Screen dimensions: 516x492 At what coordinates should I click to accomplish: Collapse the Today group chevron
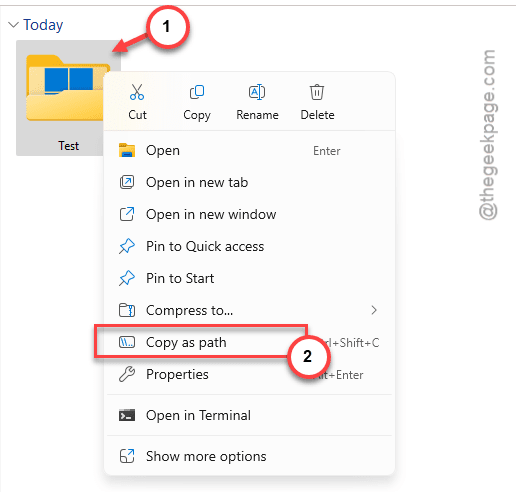13,25
